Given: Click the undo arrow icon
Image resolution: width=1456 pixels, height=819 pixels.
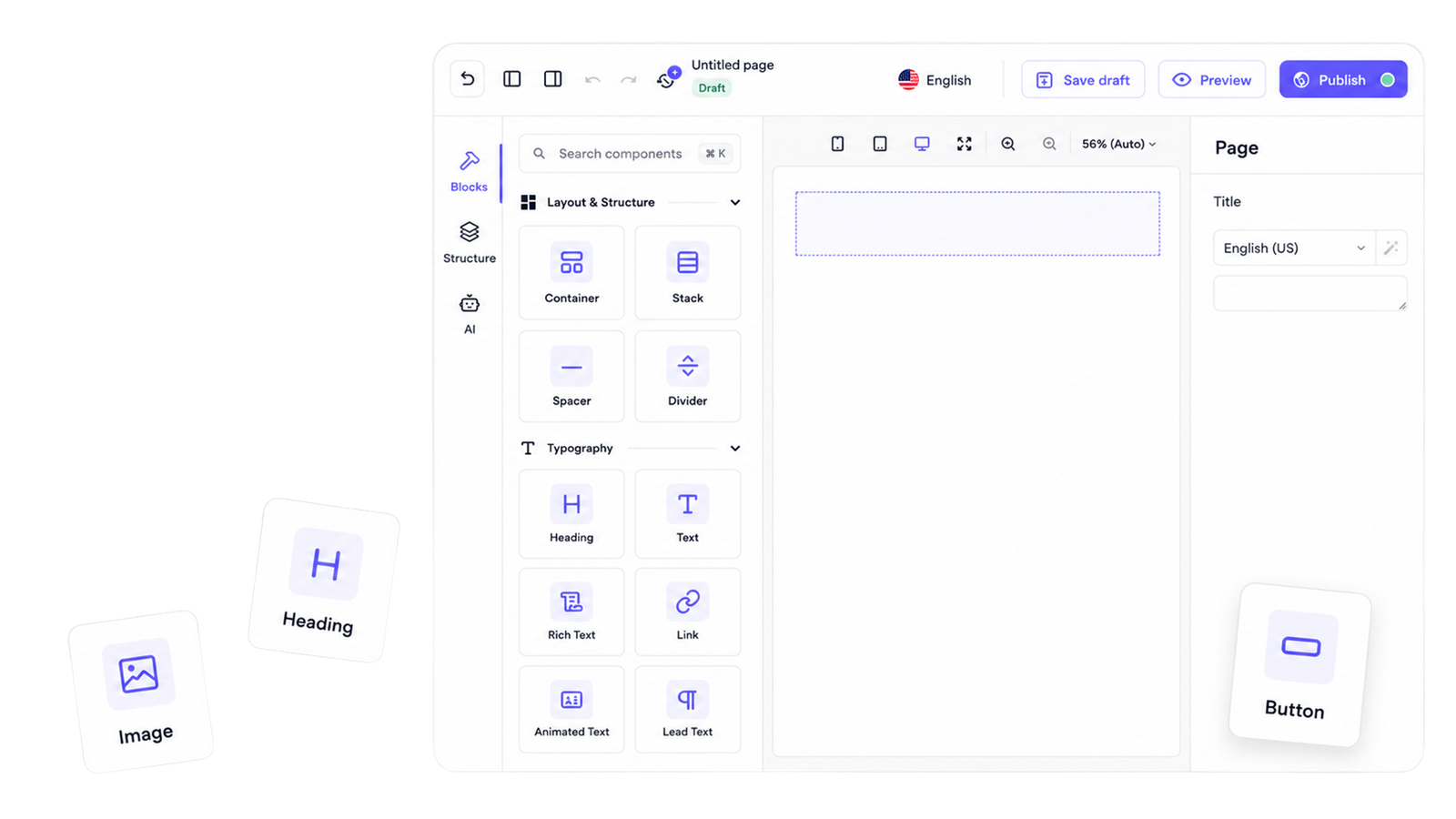Looking at the screenshot, I should click(x=592, y=80).
